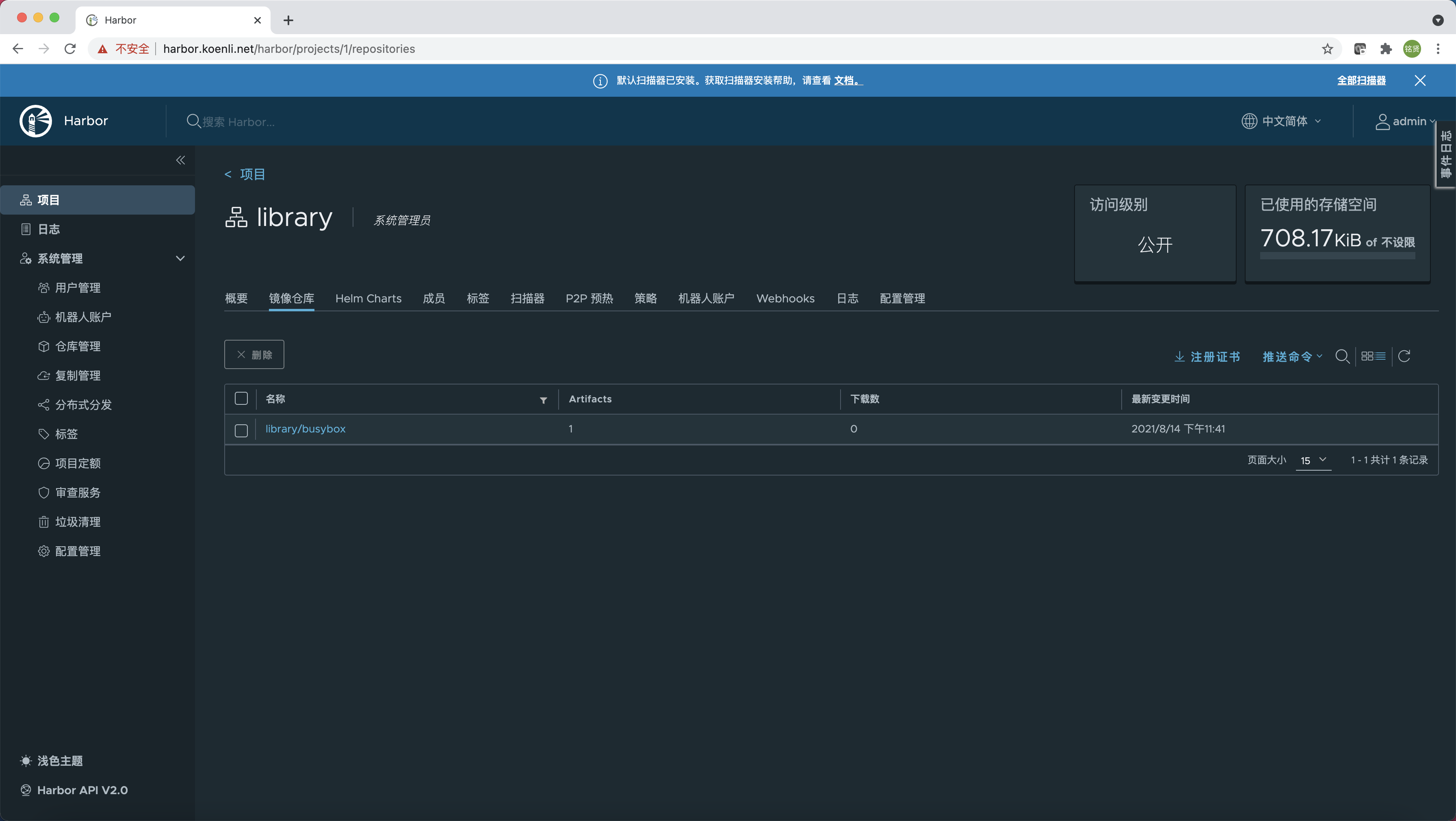Collapse the sidebar with double-chevron icon
This screenshot has width=1456, height=821.
180,160
